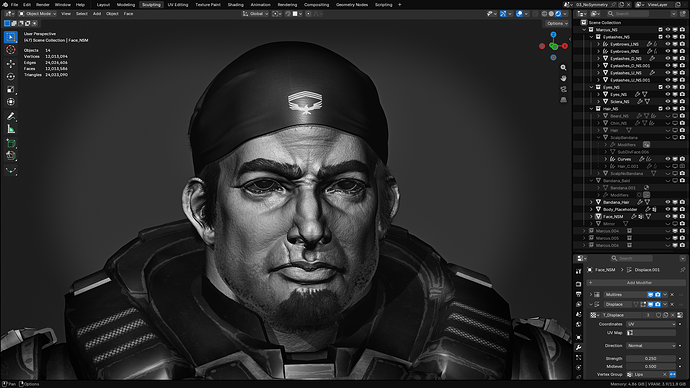The image size is (690, 388).
Task: Select the Rotate tool
Action: coord(11,77)
